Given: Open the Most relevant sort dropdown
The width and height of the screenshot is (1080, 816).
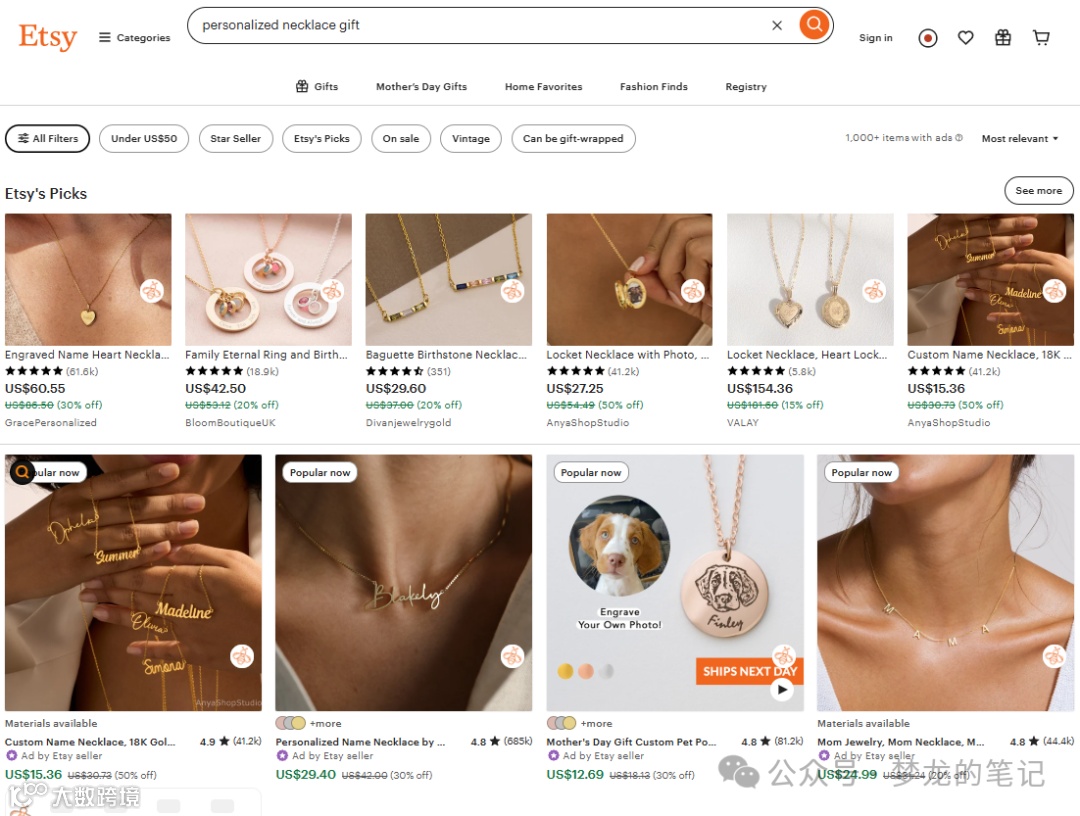Looking at the screenshot, I should [1019, 138].
